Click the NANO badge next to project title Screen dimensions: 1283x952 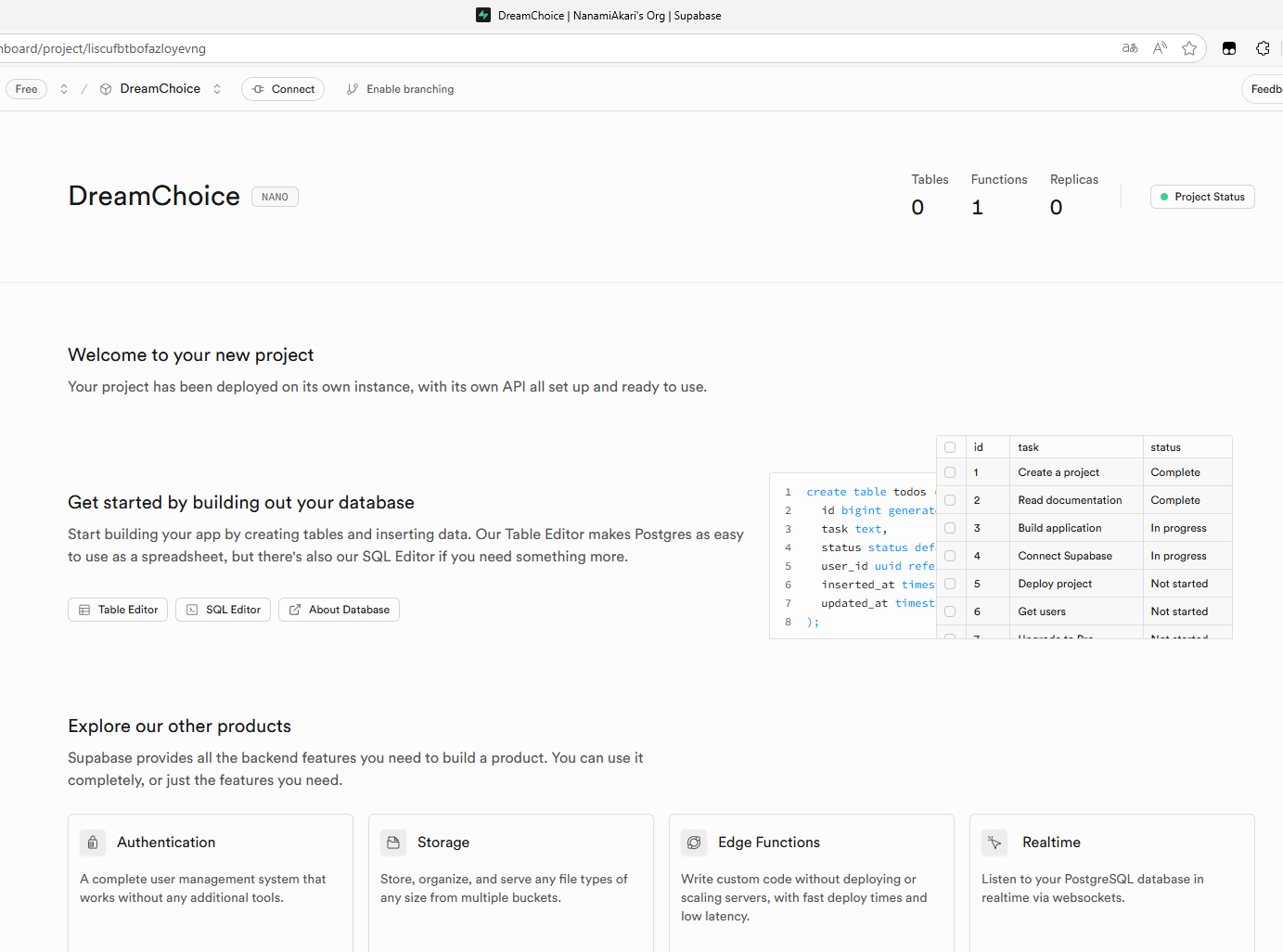coord(275,197)
